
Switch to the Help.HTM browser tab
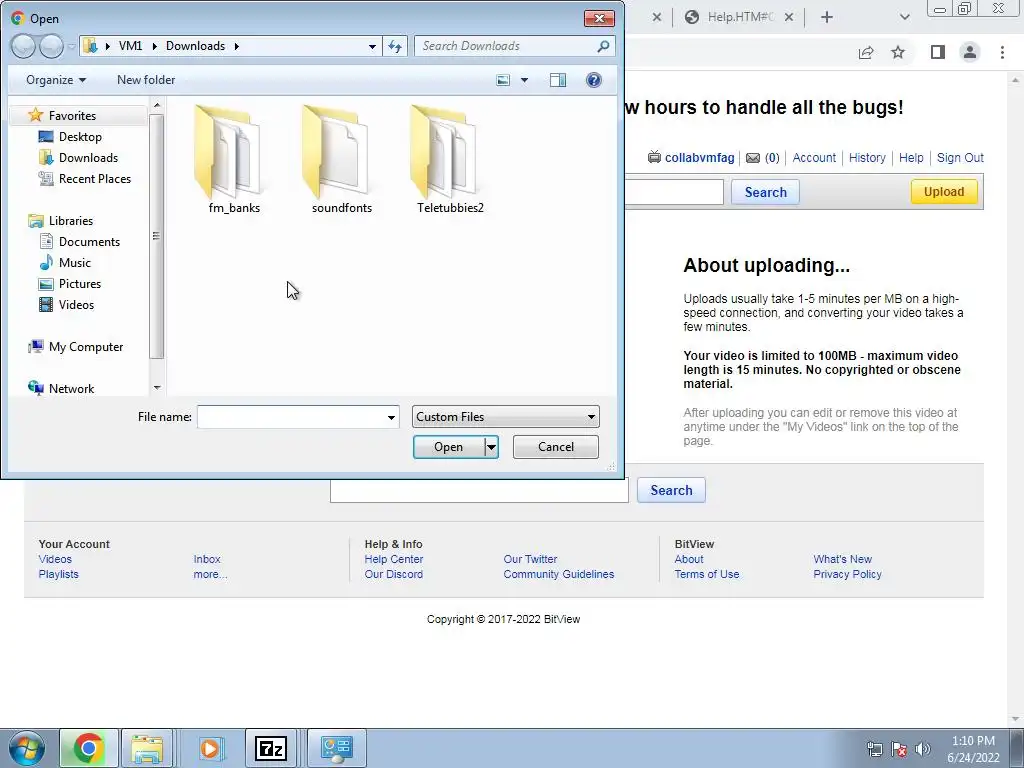[x=740, y=17]
